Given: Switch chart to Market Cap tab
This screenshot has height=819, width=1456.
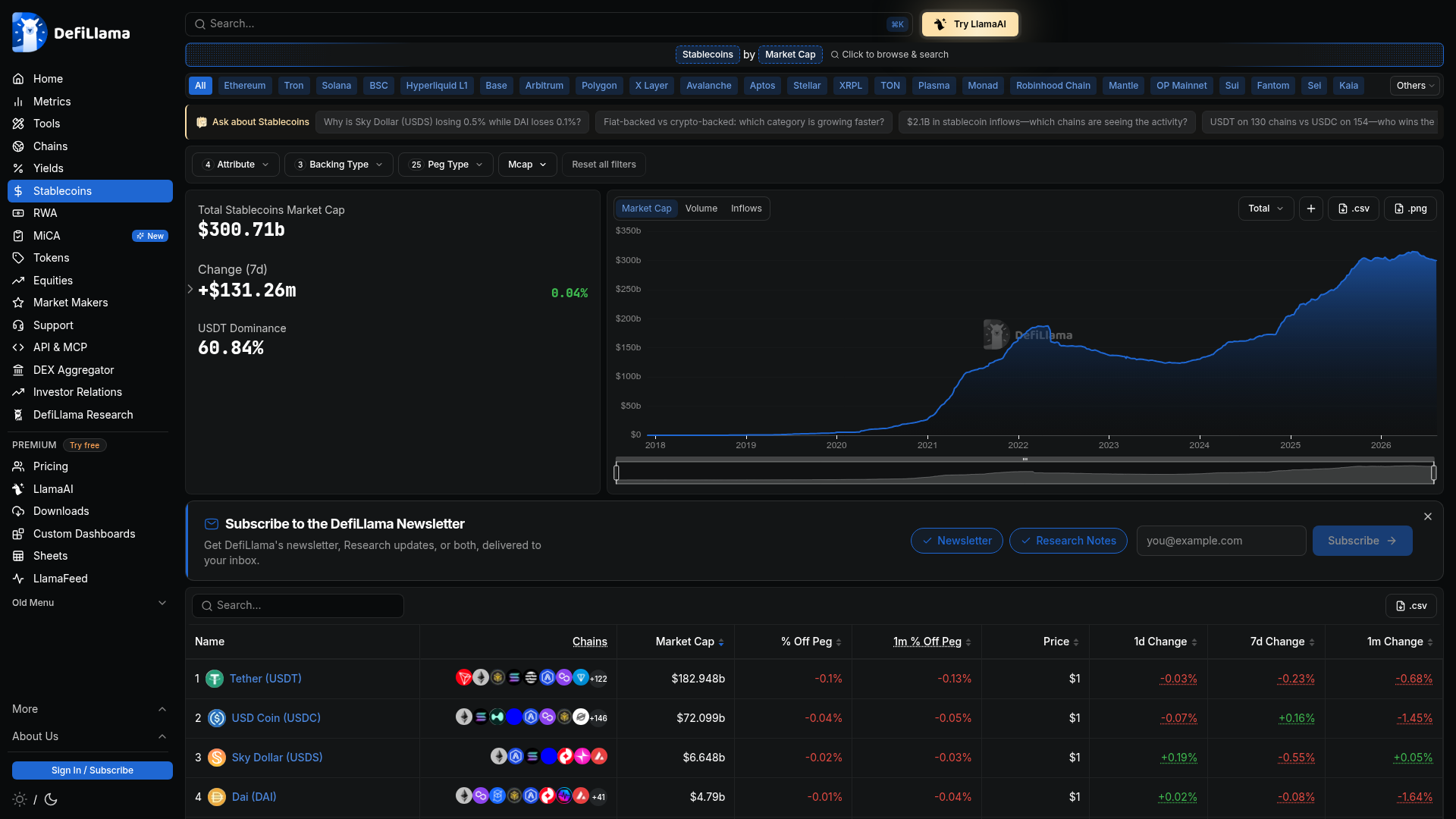Looking at the screenshot, I should pos(646,209).
